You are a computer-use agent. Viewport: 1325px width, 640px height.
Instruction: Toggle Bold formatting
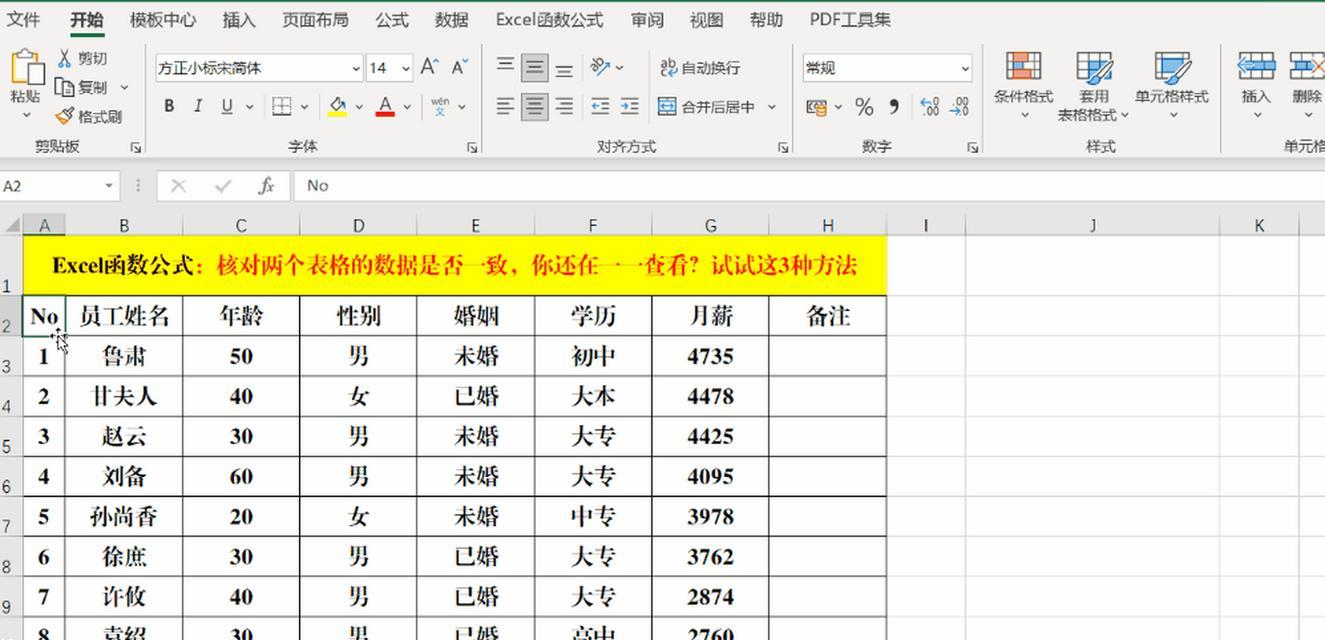[x=169, y=106]
